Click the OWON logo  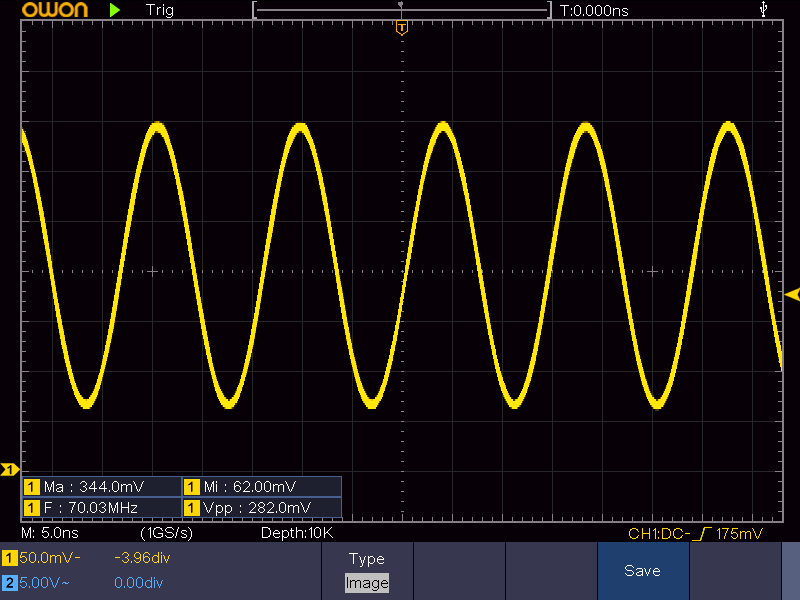pyautogui.click(x=55, y=10)
